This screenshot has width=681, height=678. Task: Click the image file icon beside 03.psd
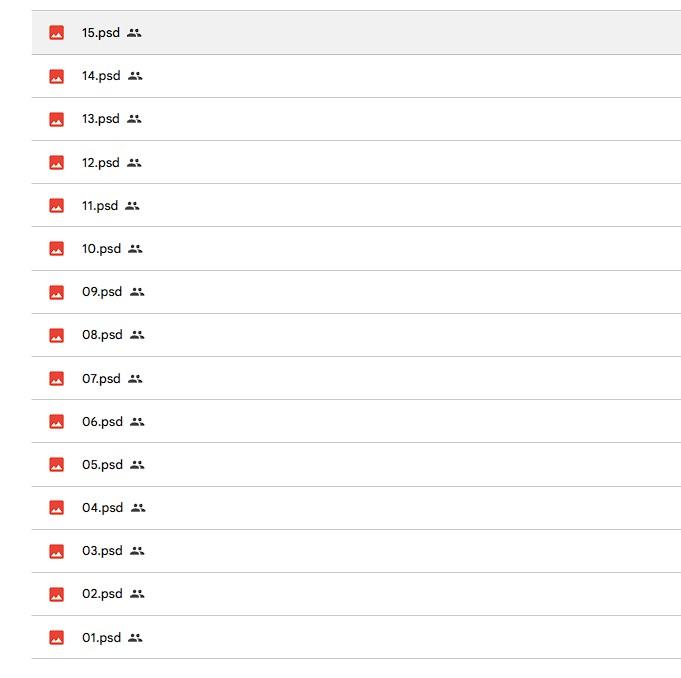pos(57,551)
